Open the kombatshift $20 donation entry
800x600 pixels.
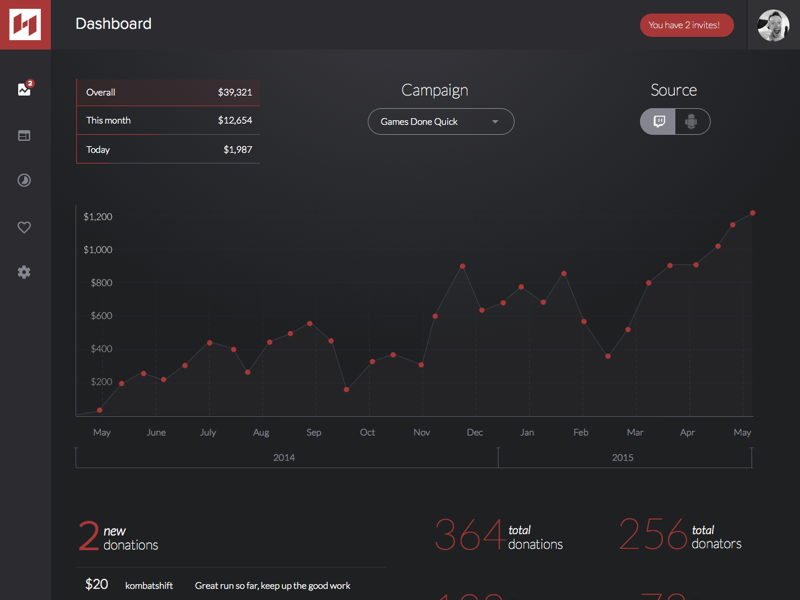pyautogui.click(x=230, y=584)
